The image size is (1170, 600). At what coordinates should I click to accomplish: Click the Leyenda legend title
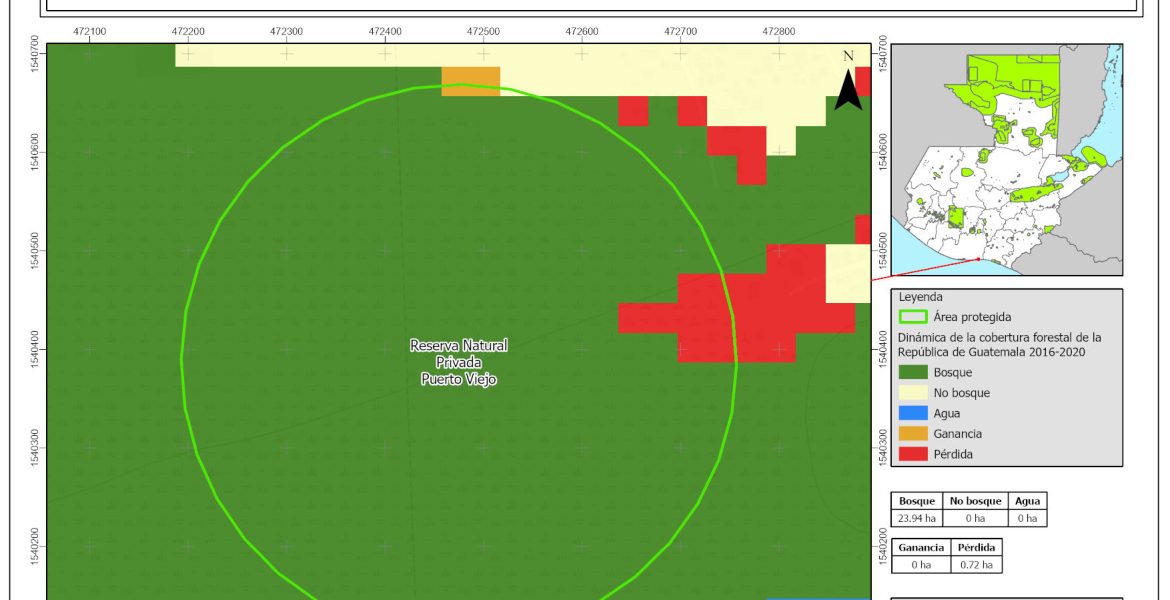tap(919, 297)
